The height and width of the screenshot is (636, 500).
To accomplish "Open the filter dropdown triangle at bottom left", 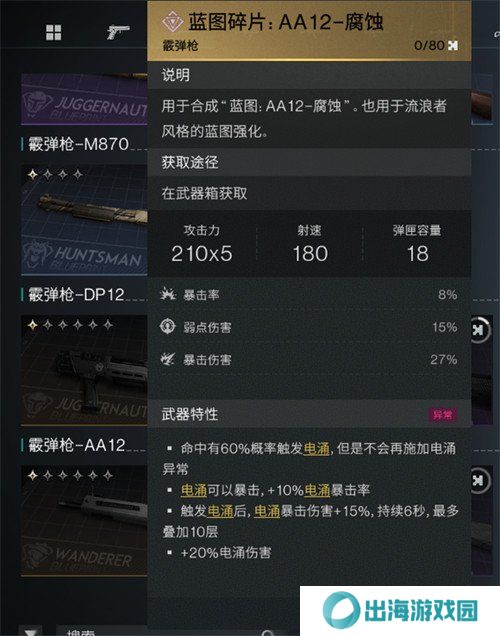I will (x=31, y=633).
